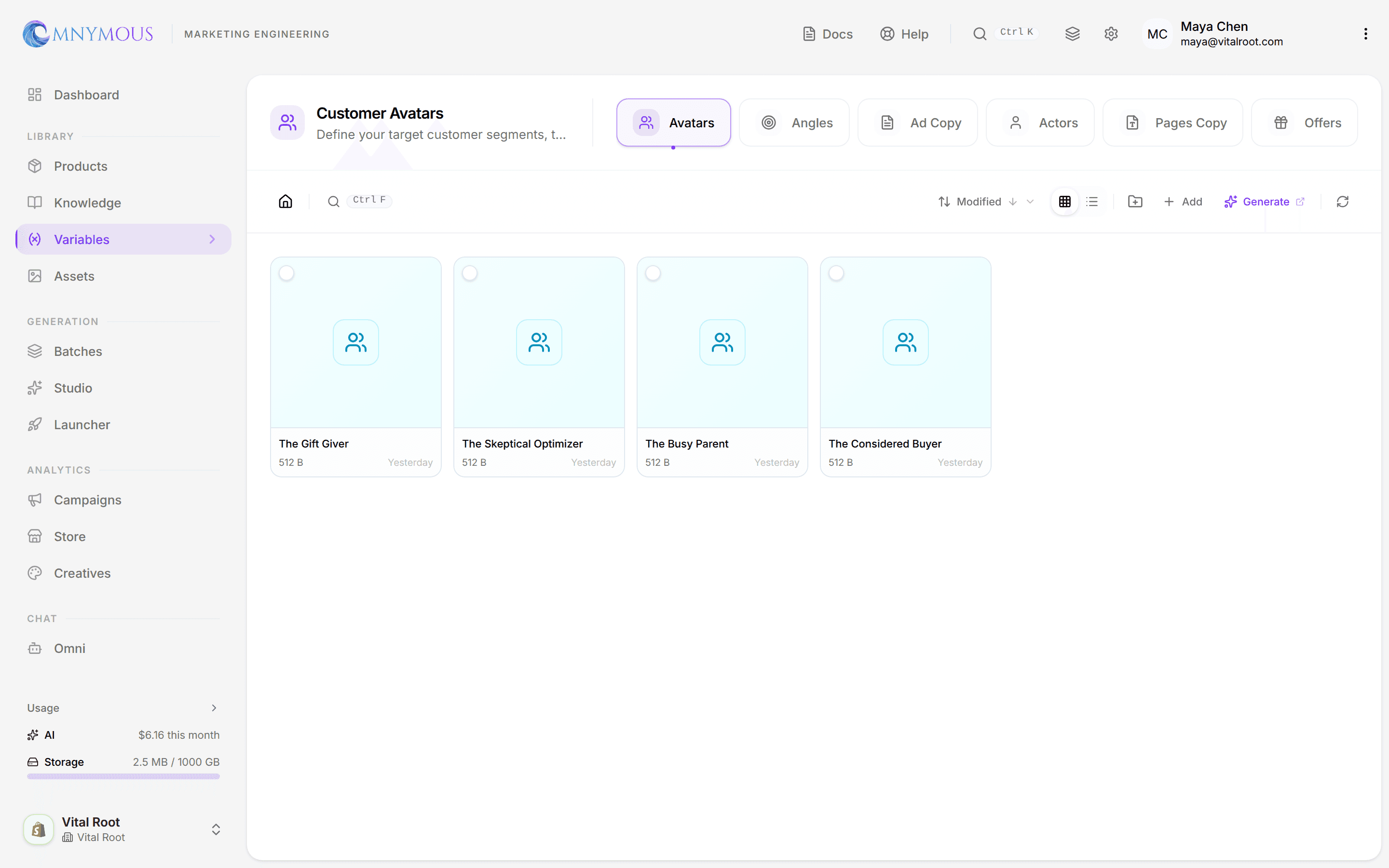Open Docs link
This screenshot has height=868, width=1389.
pyautogui.click(x=827, y=34)
